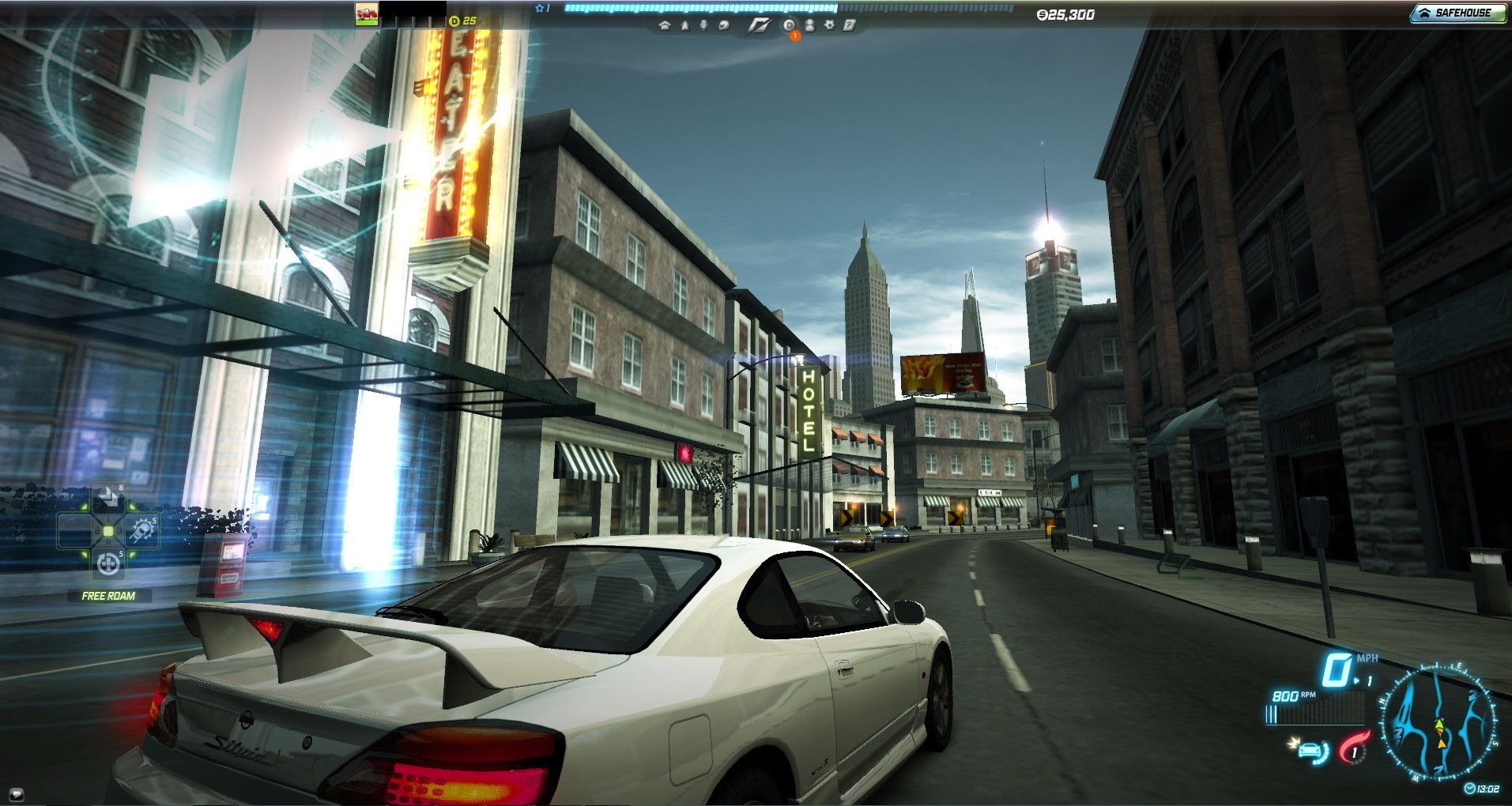Click the car damage indicator icon
This screenshot has width=1512, height=806.
1310,751
